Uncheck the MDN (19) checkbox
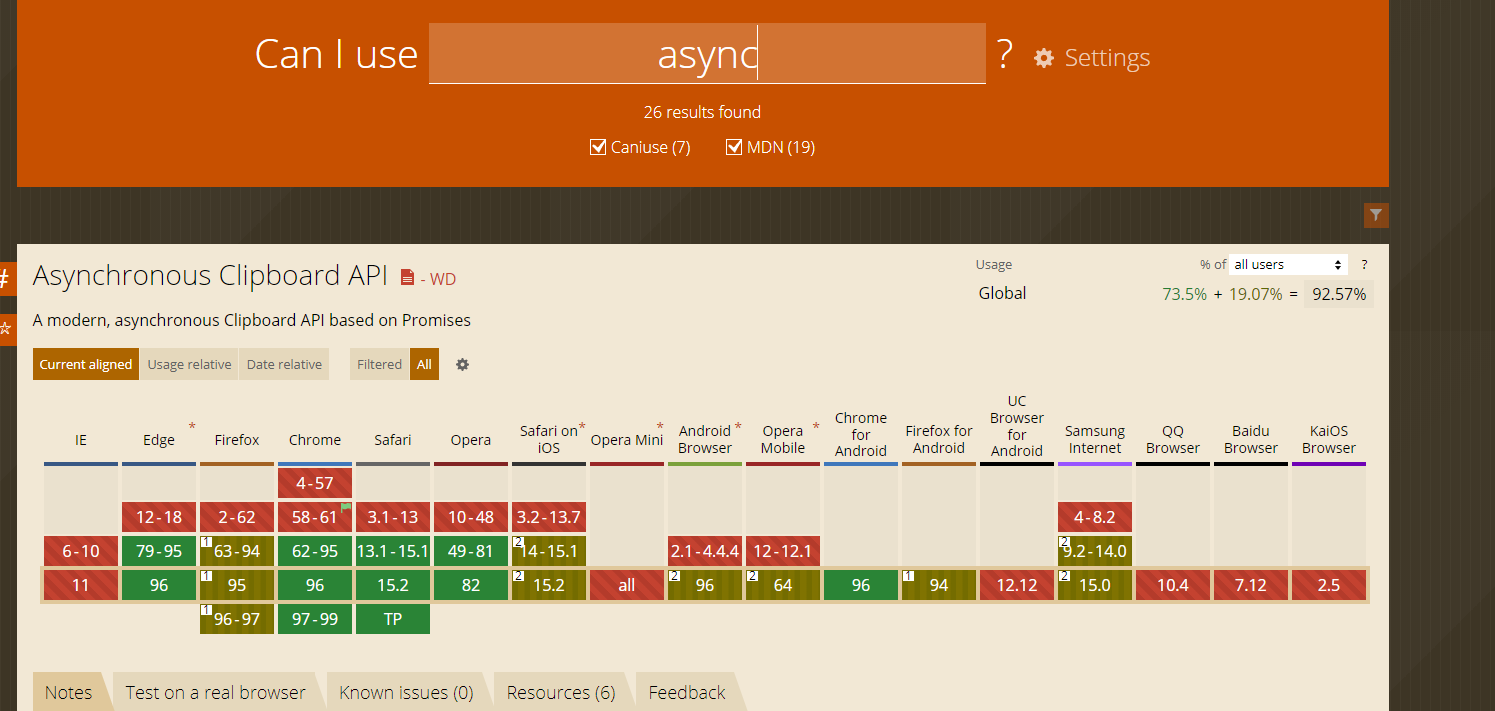1495x711 pixels. coord(735,147)
